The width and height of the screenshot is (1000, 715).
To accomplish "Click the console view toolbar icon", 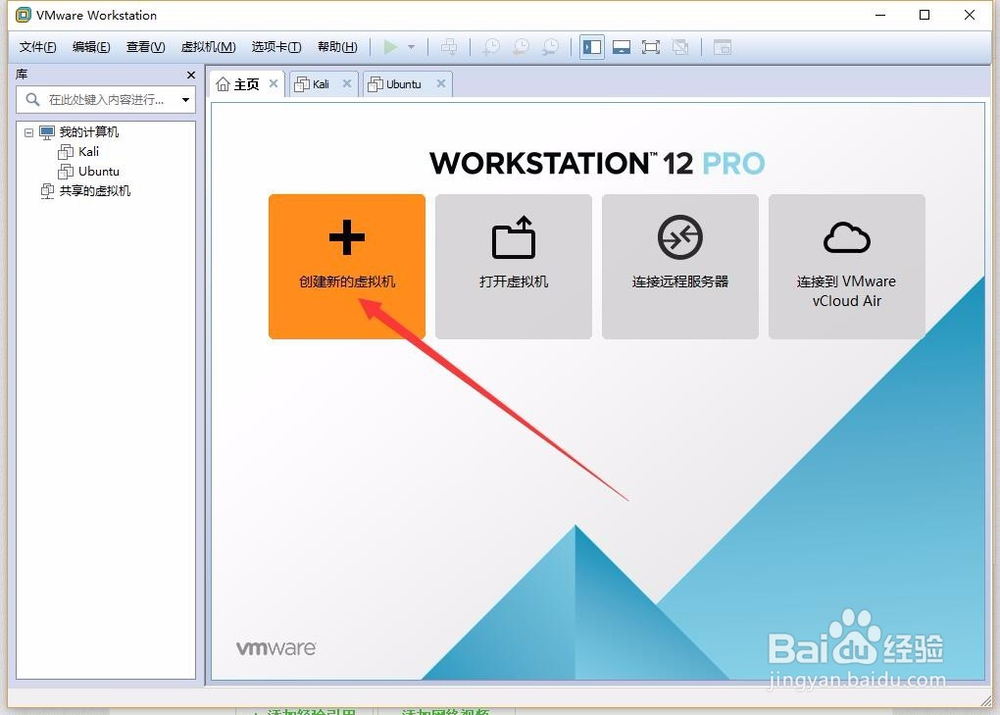I will [722, 47].
